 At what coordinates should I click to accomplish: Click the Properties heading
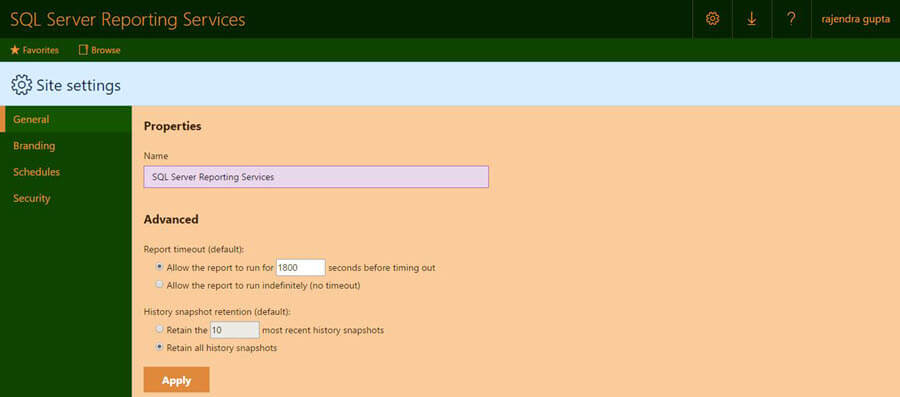click(x=172, y=126)
